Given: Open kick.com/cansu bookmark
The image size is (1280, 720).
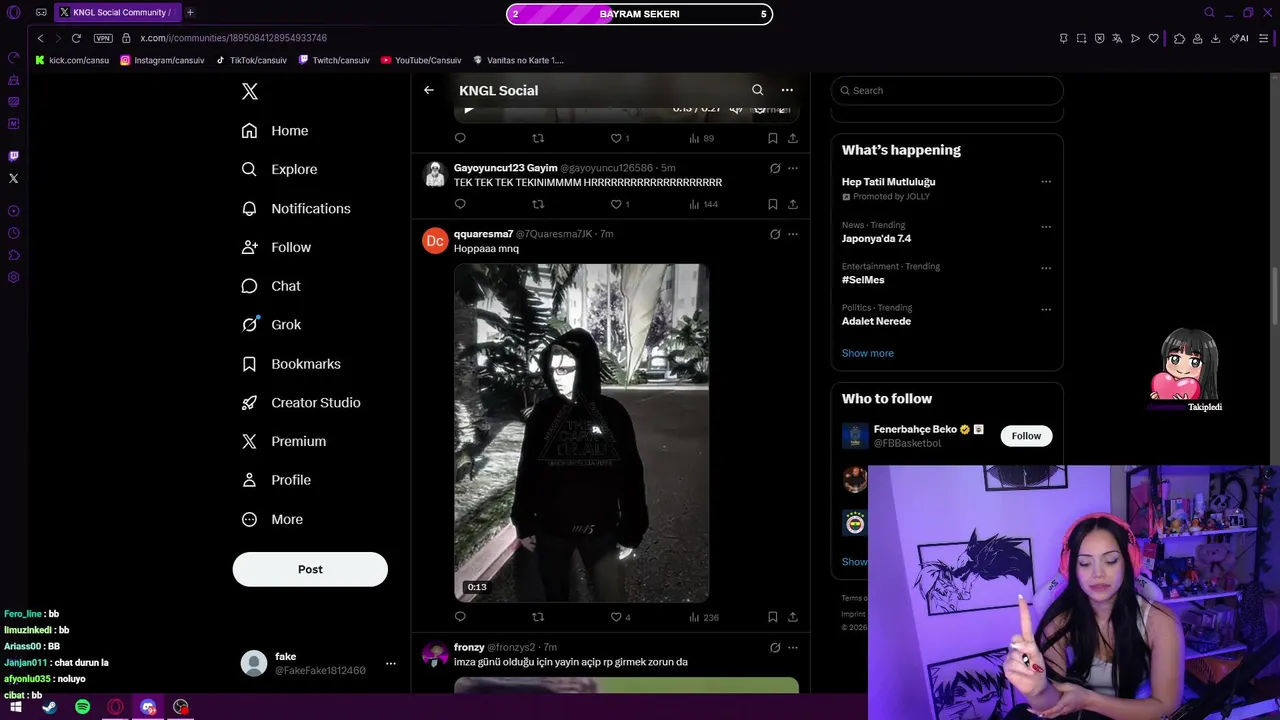Looking at the screenshot, I should click(72, 60).
